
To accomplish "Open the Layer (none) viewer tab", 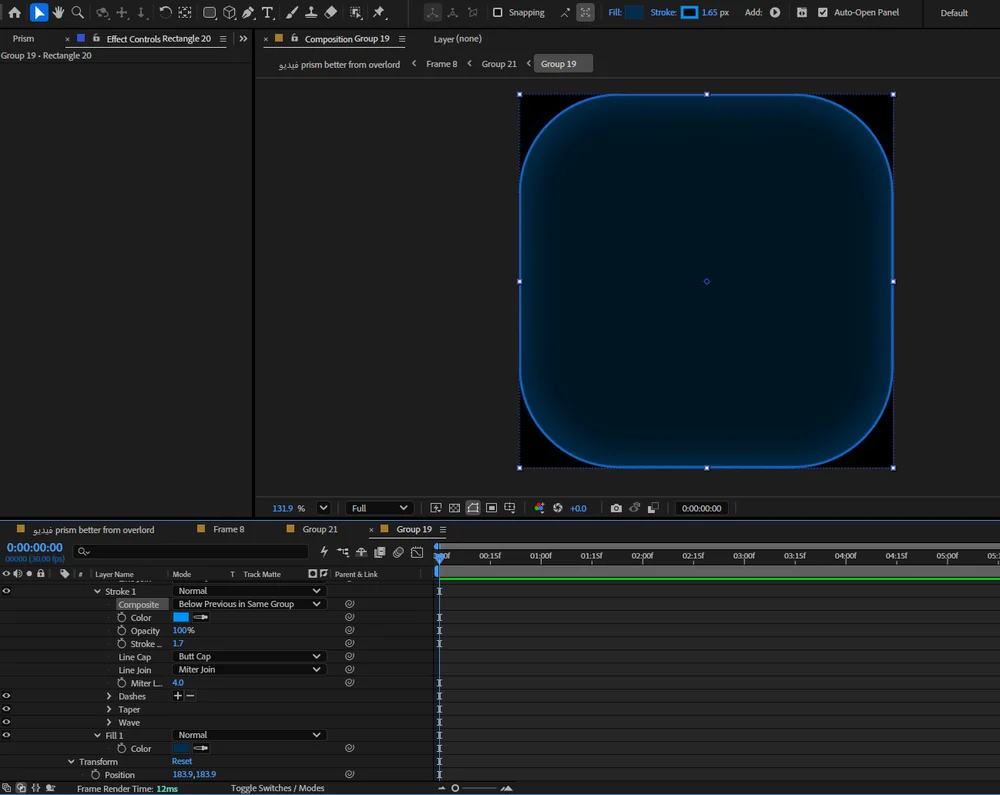I will [457, 39].
